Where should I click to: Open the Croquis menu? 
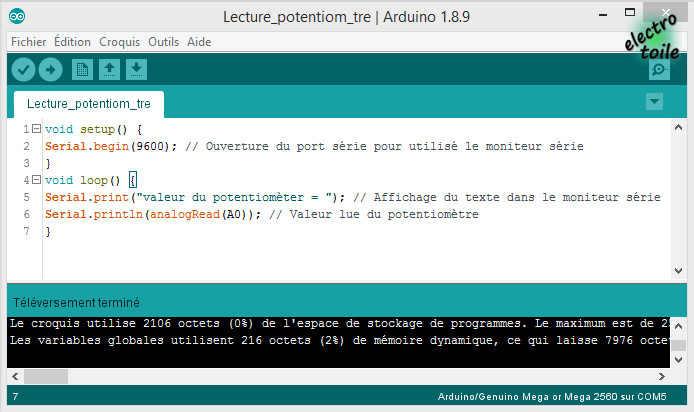coord(119,42)
